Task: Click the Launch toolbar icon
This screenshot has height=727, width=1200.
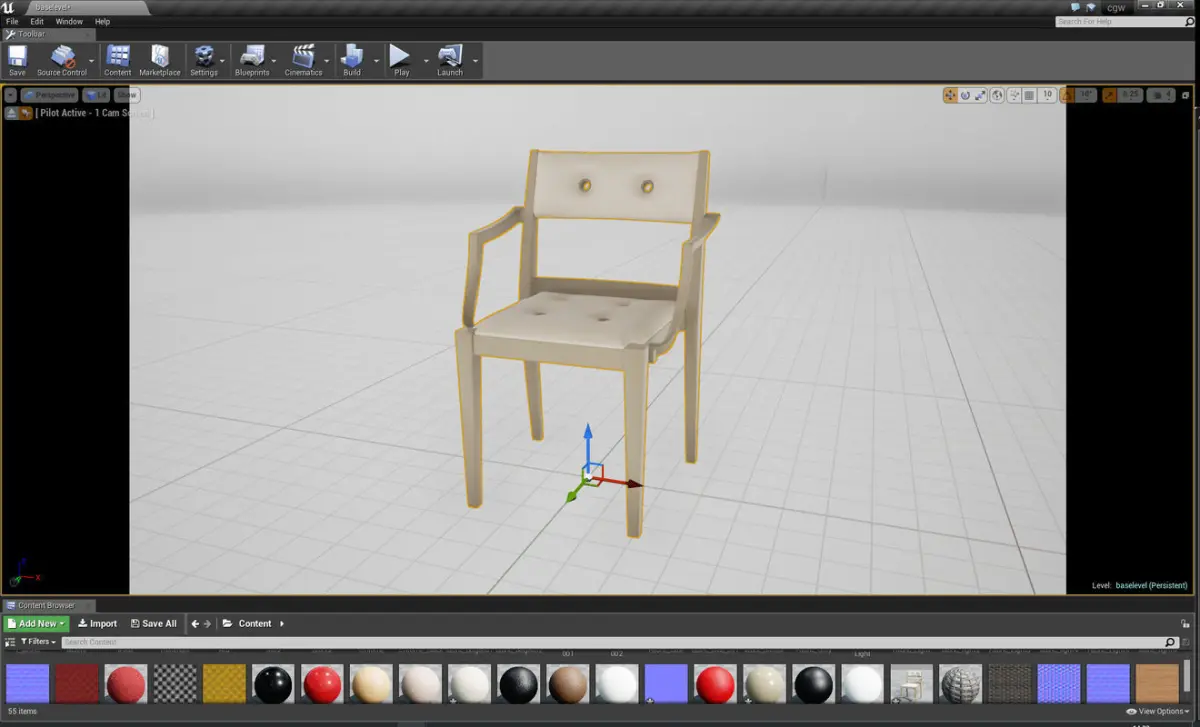Action: [x=450, y=60]
